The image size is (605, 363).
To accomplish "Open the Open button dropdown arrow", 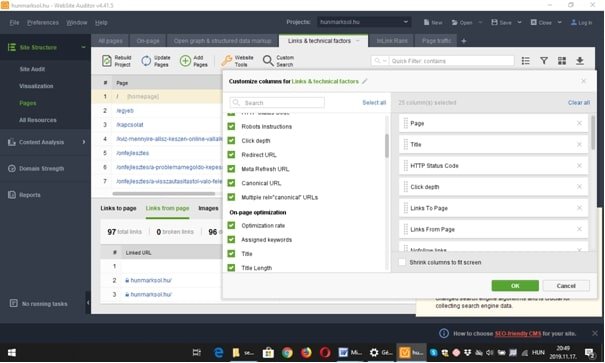I will point(480,22).
